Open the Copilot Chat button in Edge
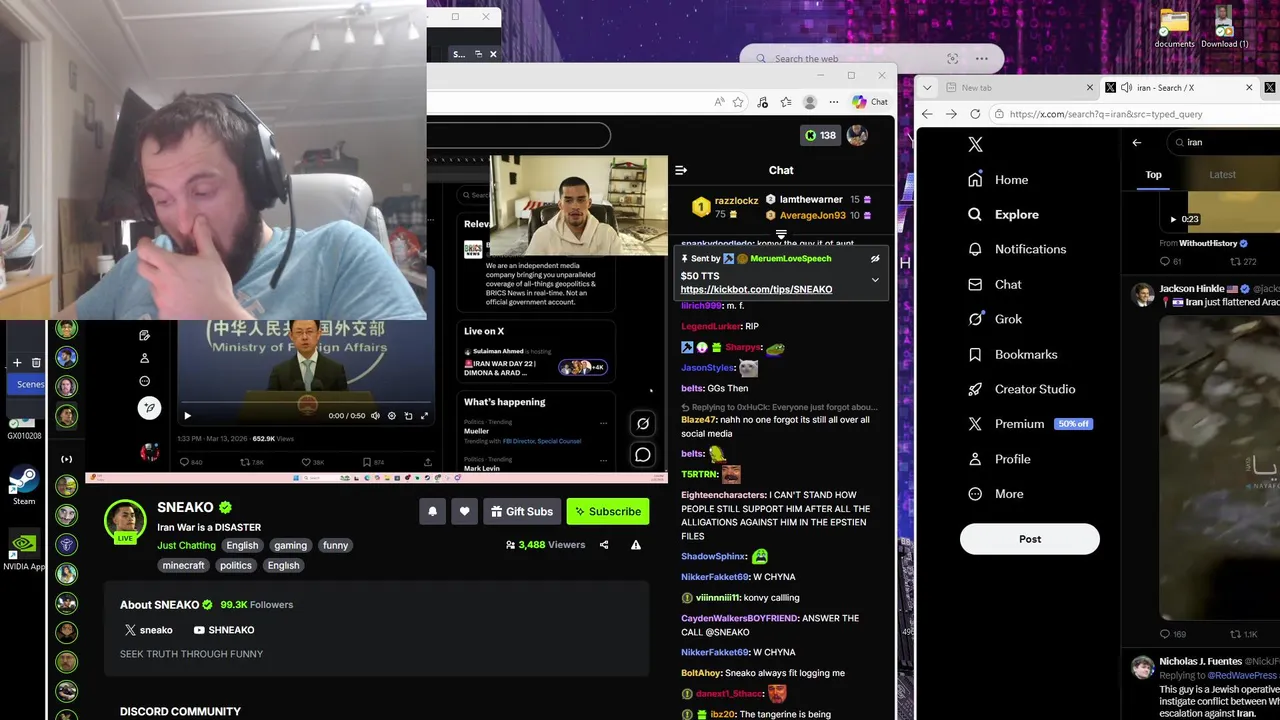The height and width of the screenshot is (720, 1280). click(x=870, y=101)
